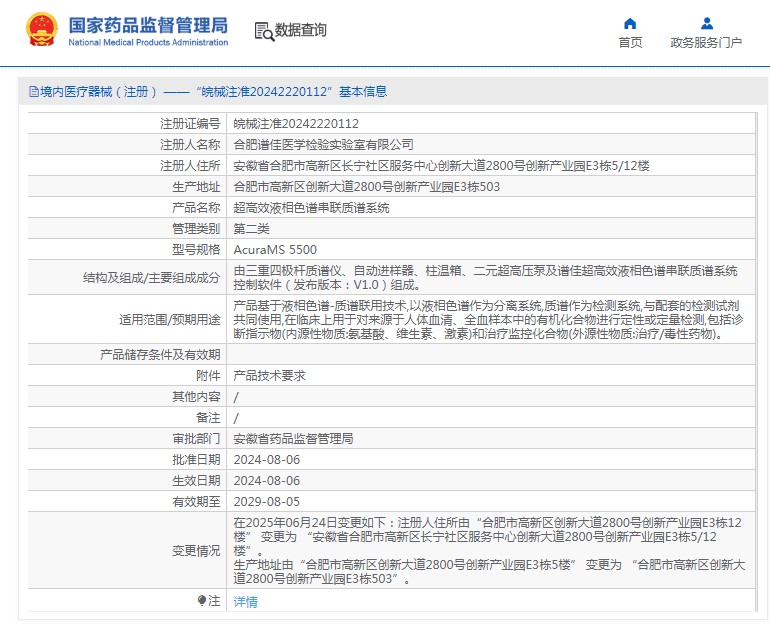Click 国家药品监督管理局 title text

point(148,26)
